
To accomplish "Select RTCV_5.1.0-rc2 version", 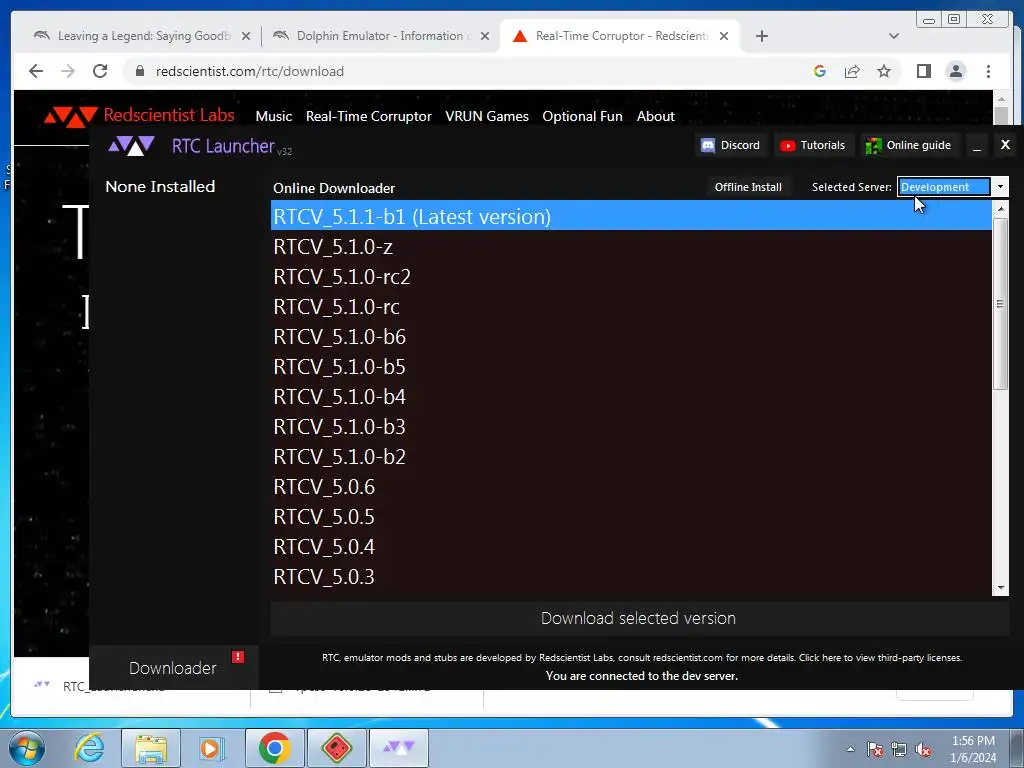I will [x=631, y=276].
